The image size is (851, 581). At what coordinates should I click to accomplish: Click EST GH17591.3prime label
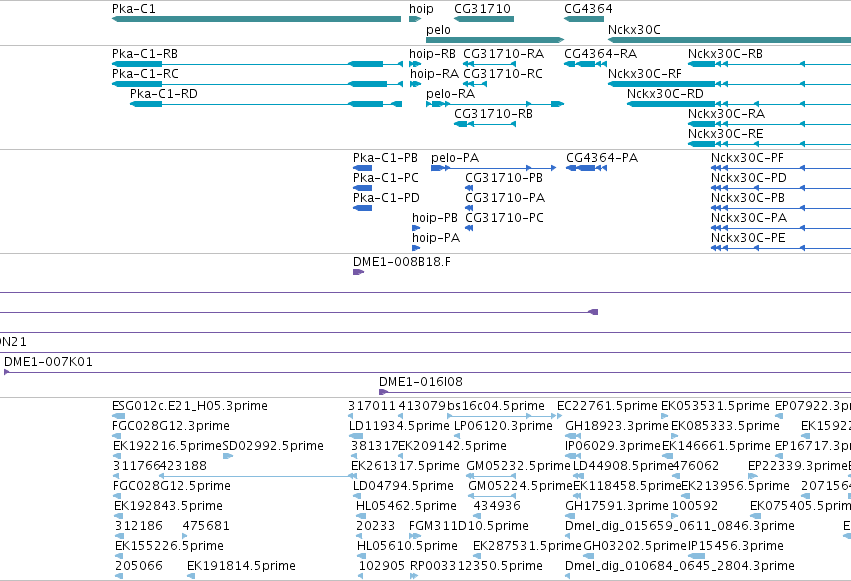pyautogui.click(x=617, y=506)
